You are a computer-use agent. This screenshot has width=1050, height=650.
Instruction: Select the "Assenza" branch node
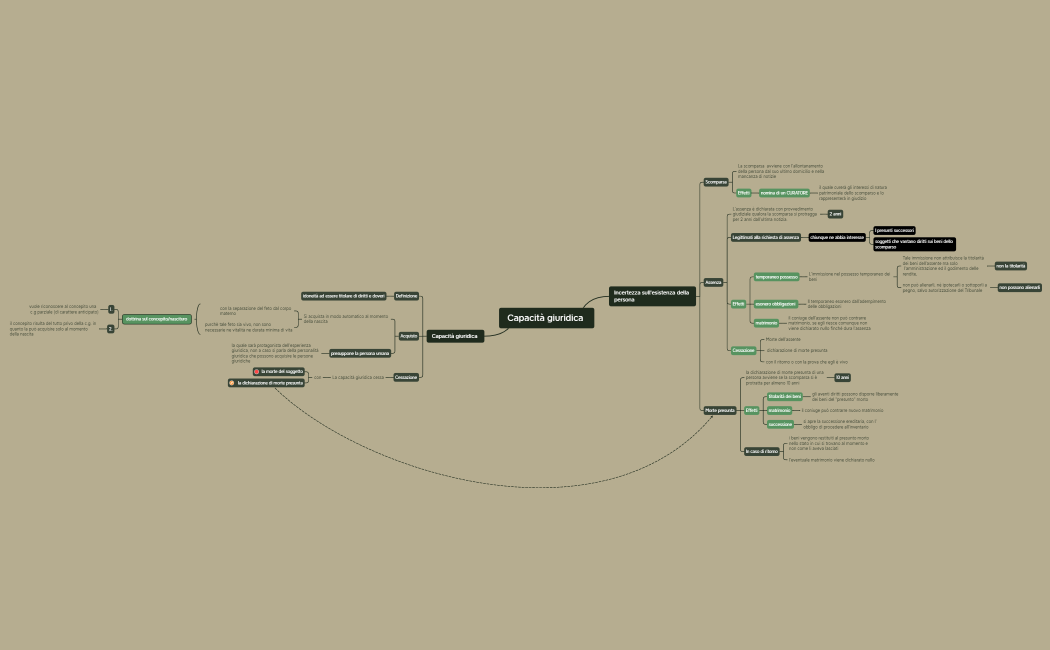(714, 282)
